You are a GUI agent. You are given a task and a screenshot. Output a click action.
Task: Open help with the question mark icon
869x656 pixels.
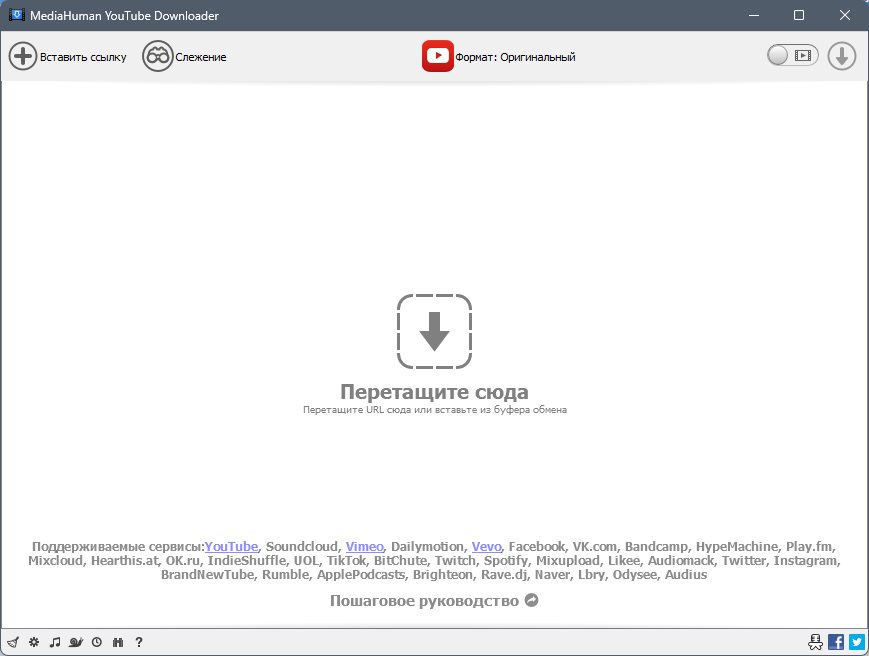pos(139,642)
